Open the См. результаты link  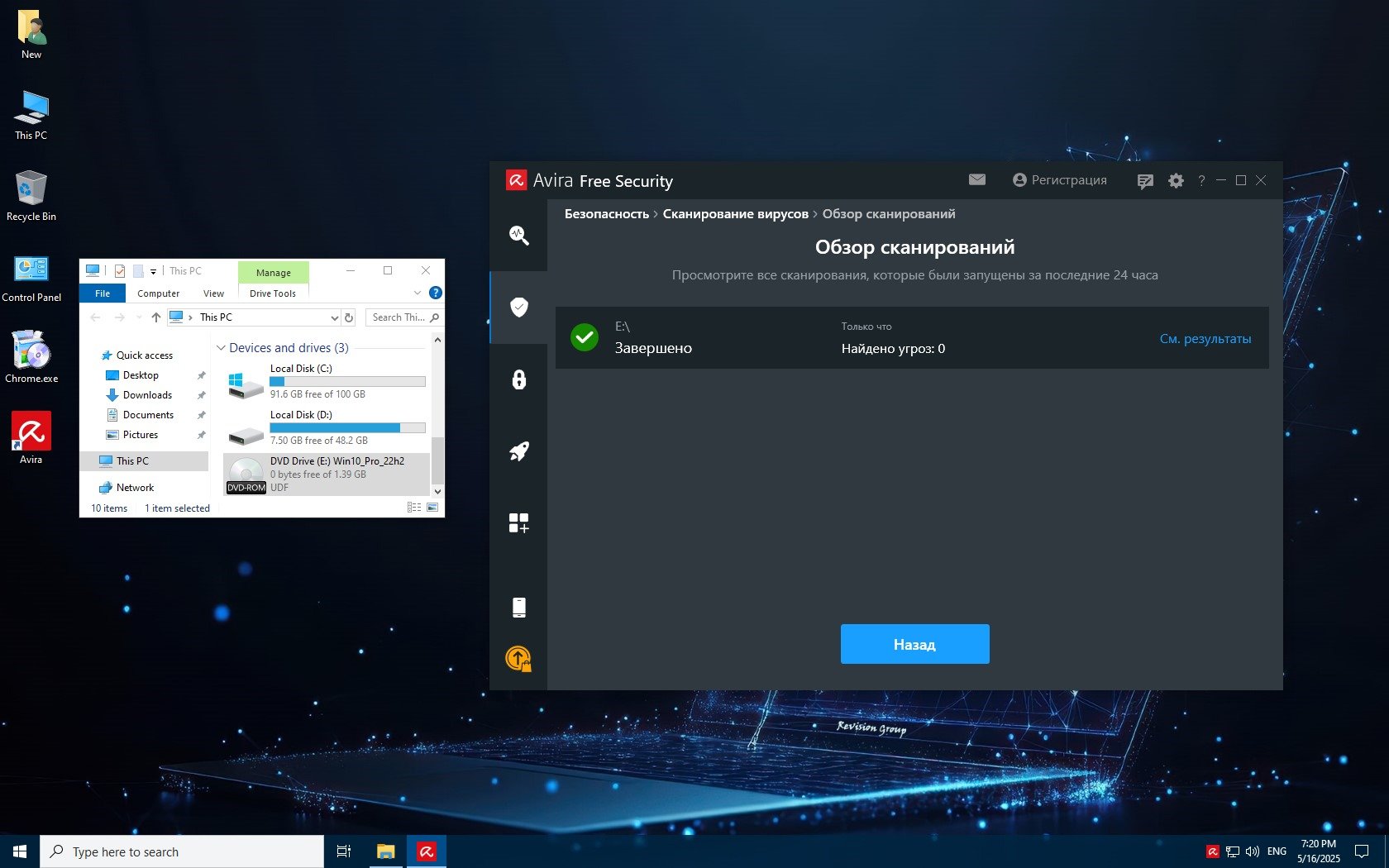coord(1205,339)
